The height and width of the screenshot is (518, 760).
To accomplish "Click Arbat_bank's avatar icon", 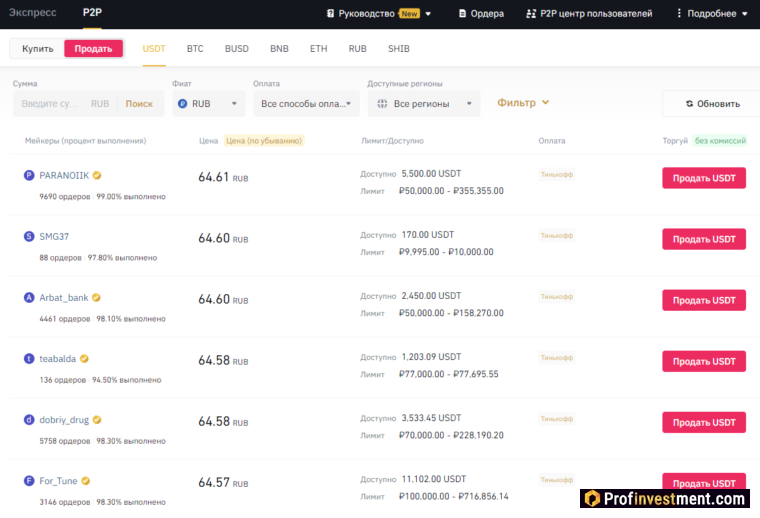I will [29, 298].
